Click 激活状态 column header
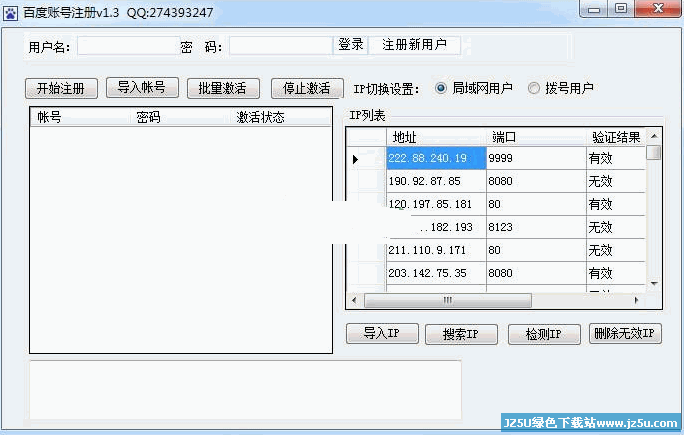This screenshot has height=435, width=684. pyautogui.click(x=280, y=117)
